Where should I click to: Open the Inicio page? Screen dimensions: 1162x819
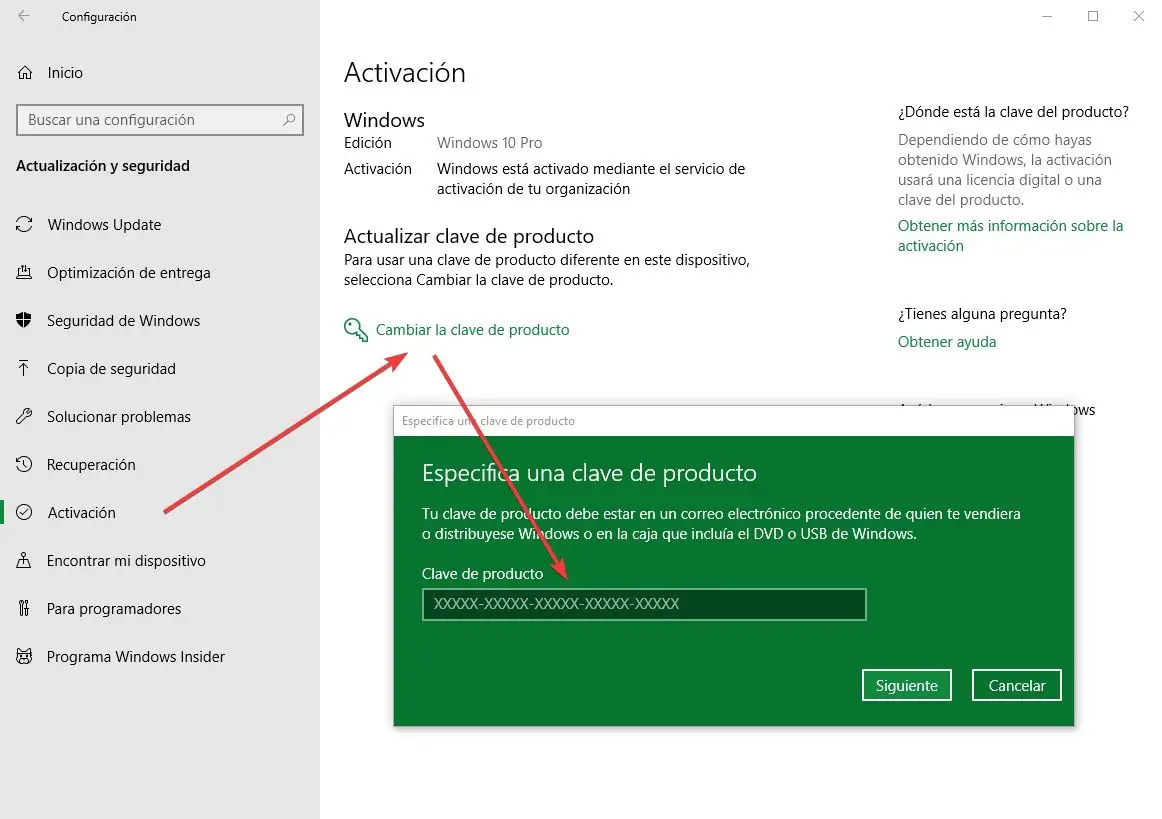(64, 73)
